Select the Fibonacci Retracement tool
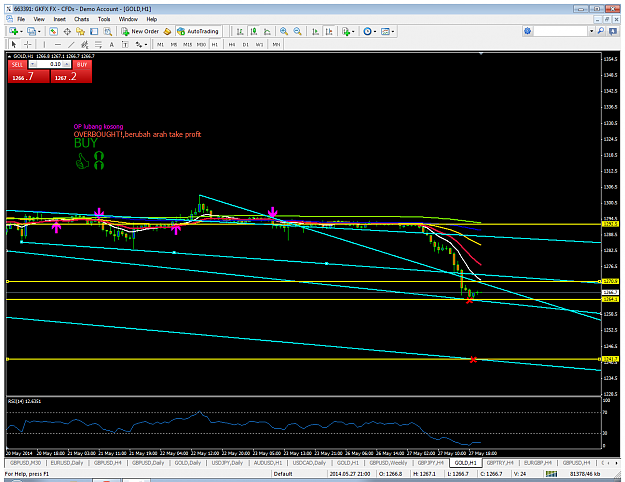 (x=98, y=44)
